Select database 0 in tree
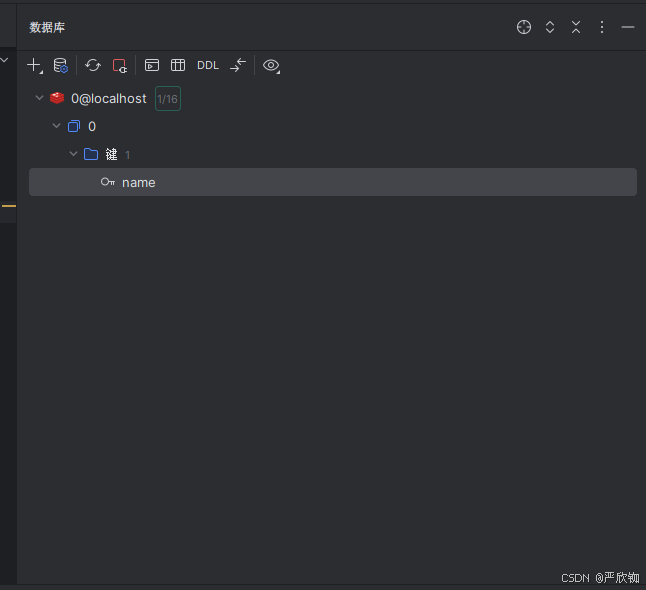Screen dimensions: 646x590 pyautogui.click(x=92, y=126)
